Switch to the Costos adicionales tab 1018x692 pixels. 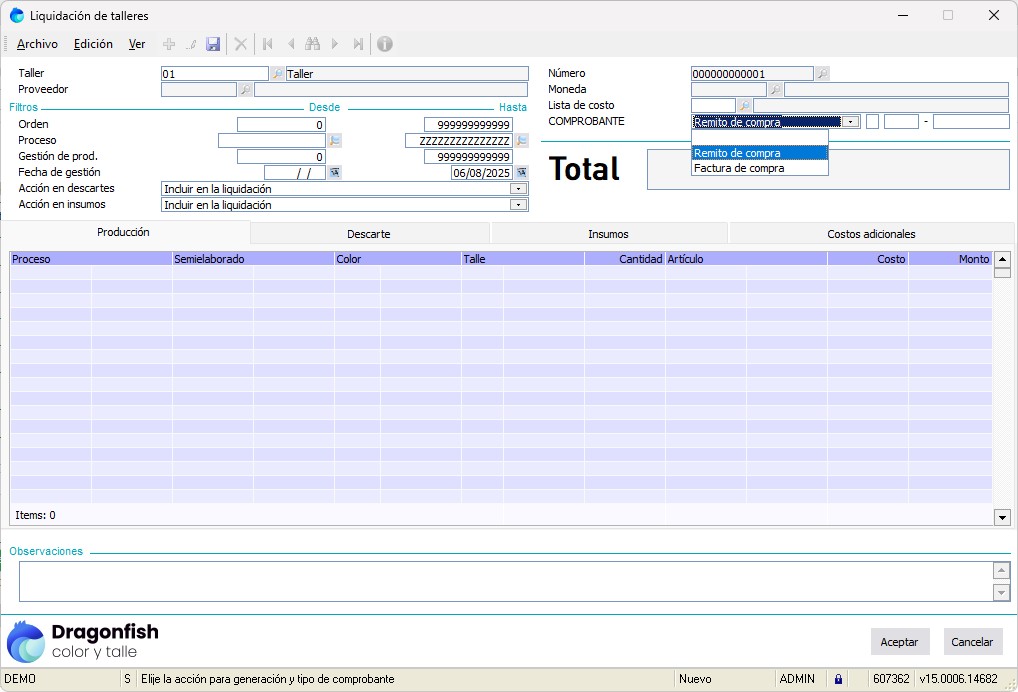[871, 234]
